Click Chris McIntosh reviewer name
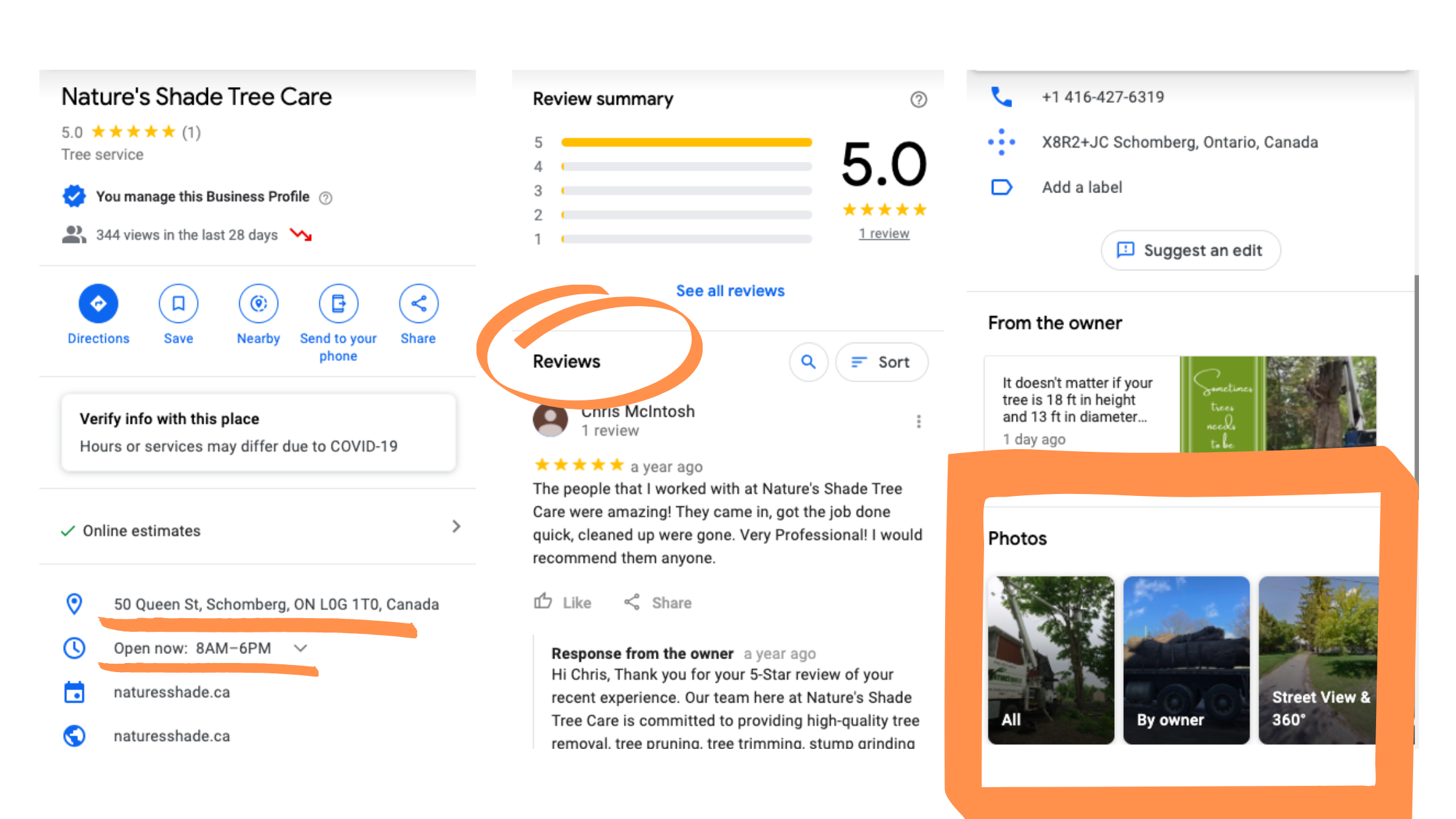This screenshot has width=1456, height=819. [x=638, y=411]
